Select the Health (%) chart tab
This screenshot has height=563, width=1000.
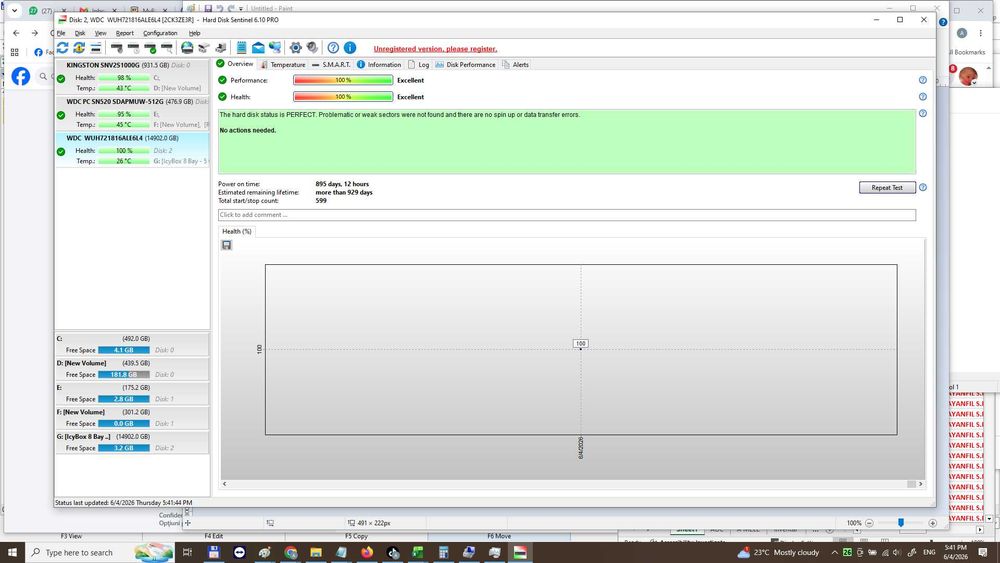pyautogui.click(x=237, y=231)
